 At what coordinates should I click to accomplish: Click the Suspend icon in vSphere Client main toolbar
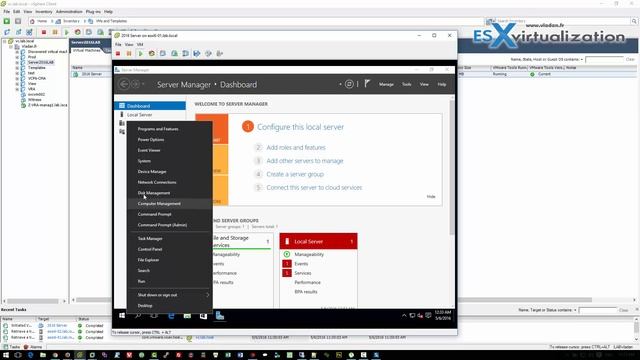pos(55,32)
